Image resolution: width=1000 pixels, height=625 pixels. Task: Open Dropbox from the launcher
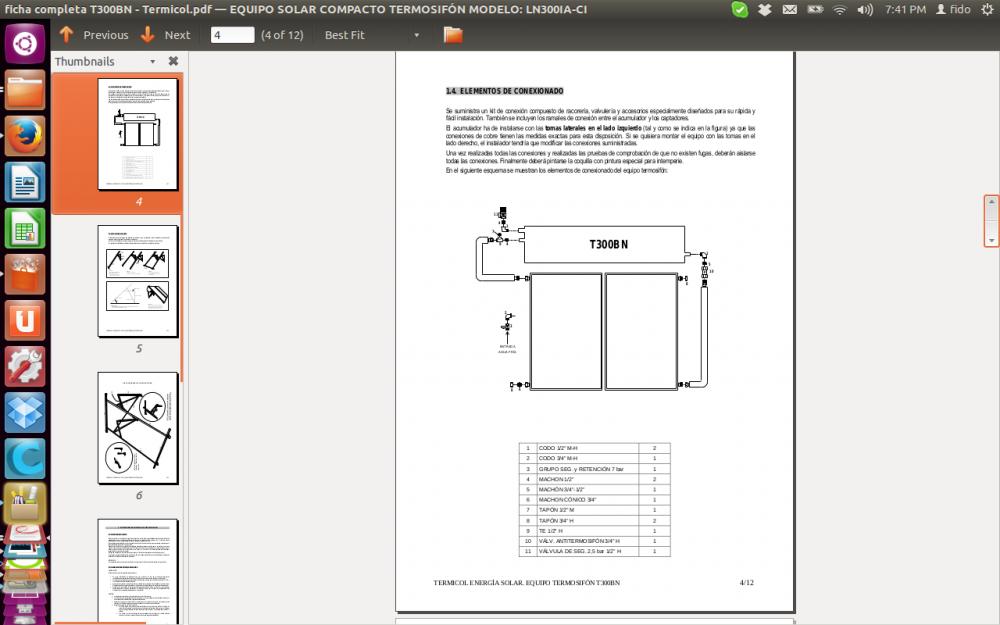coord(25,412)
